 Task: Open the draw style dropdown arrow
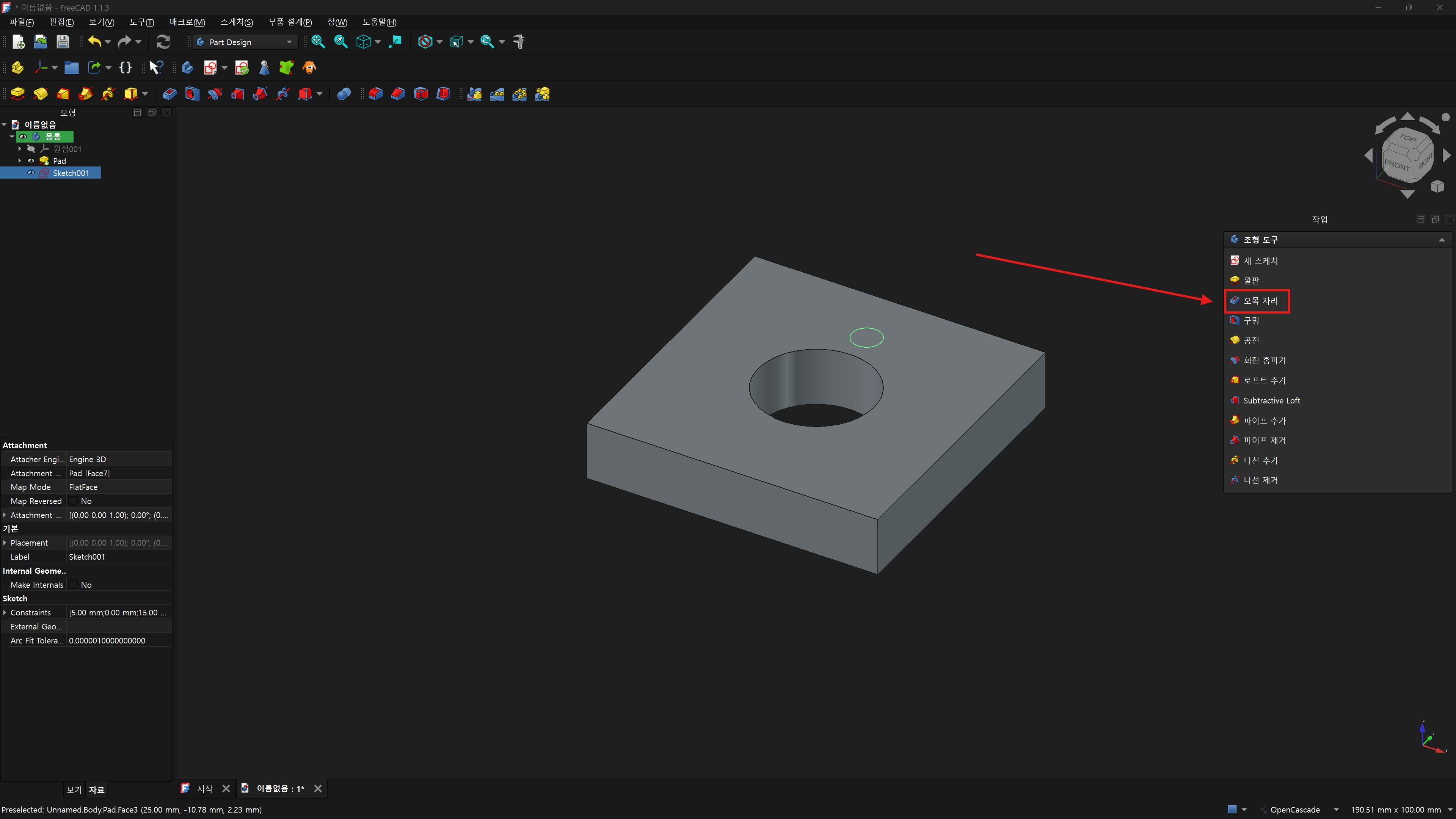[440, 42]
